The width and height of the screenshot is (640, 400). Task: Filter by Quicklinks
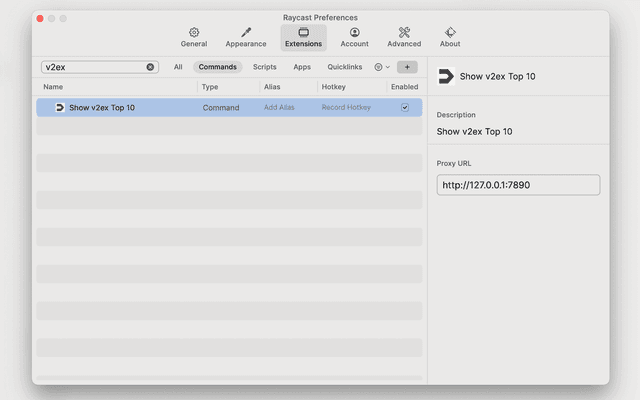tap(344, 67)
